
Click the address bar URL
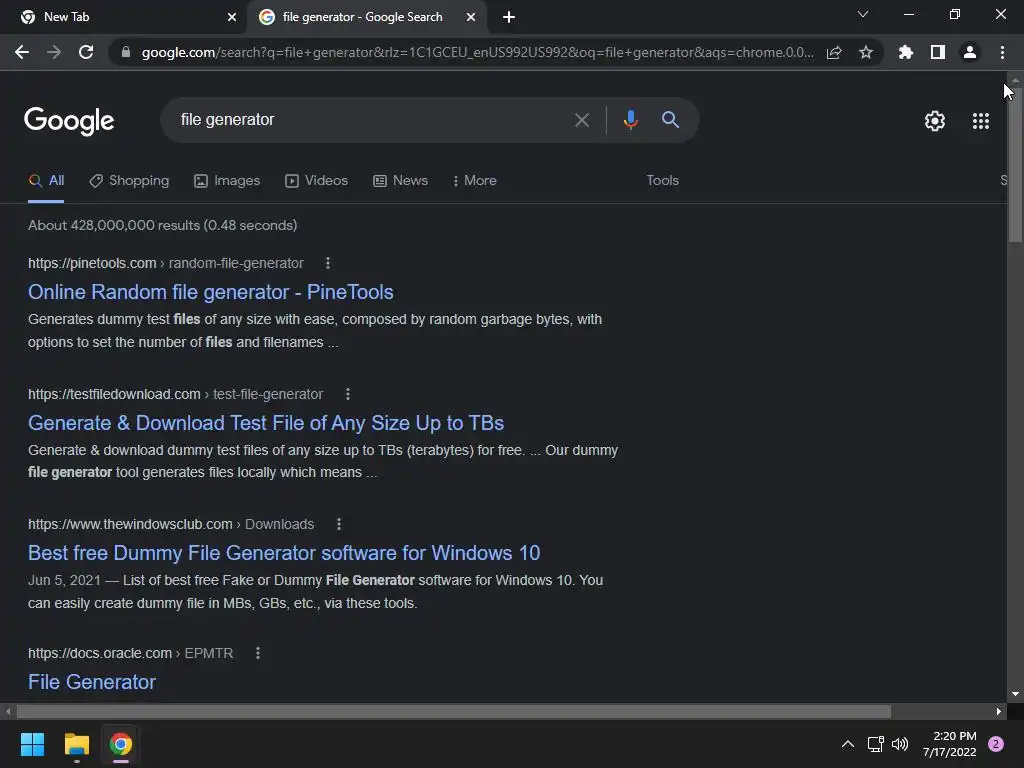click(x=477, y=52)
